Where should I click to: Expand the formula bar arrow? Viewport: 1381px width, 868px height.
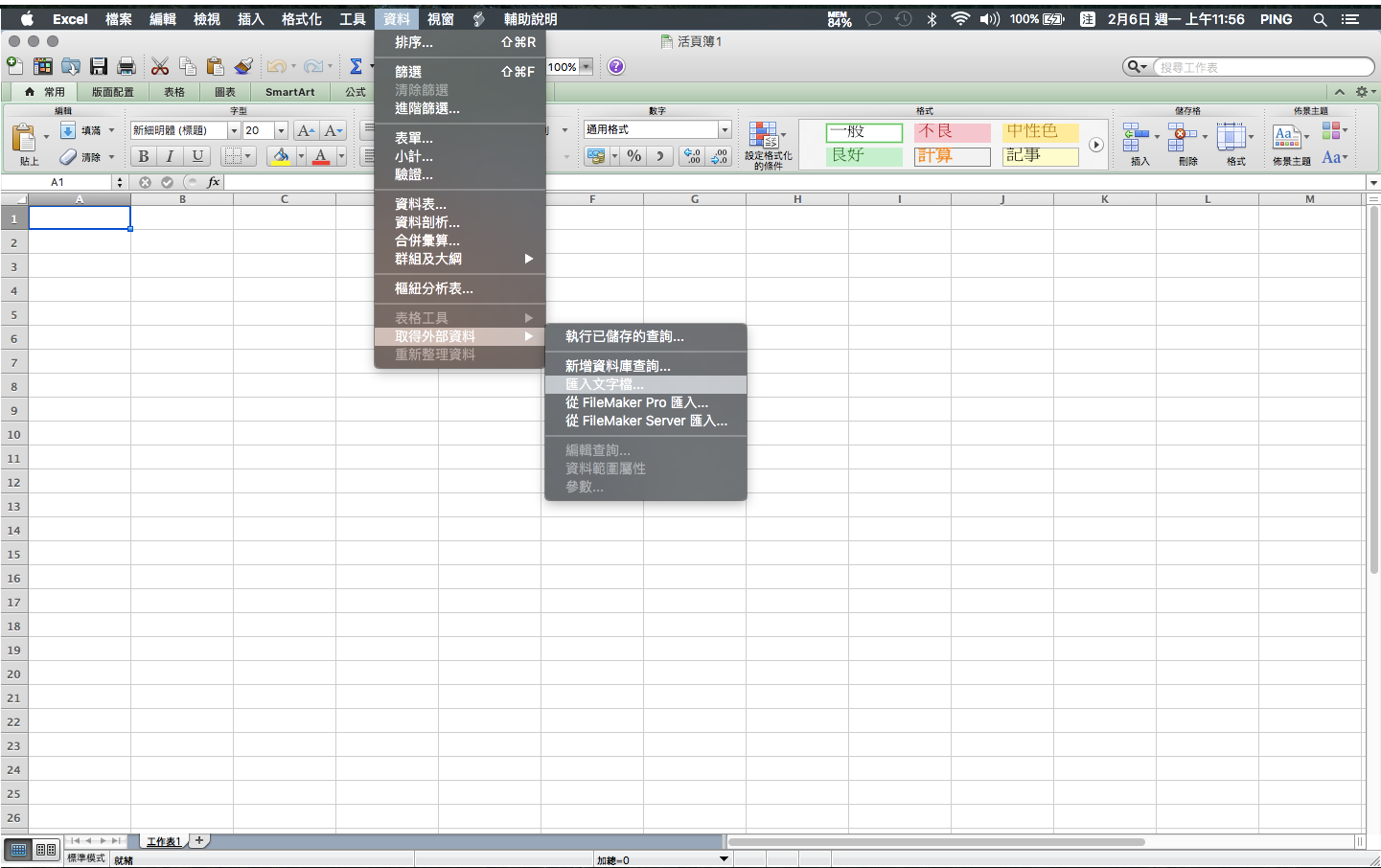click(x=1373, y=182)
